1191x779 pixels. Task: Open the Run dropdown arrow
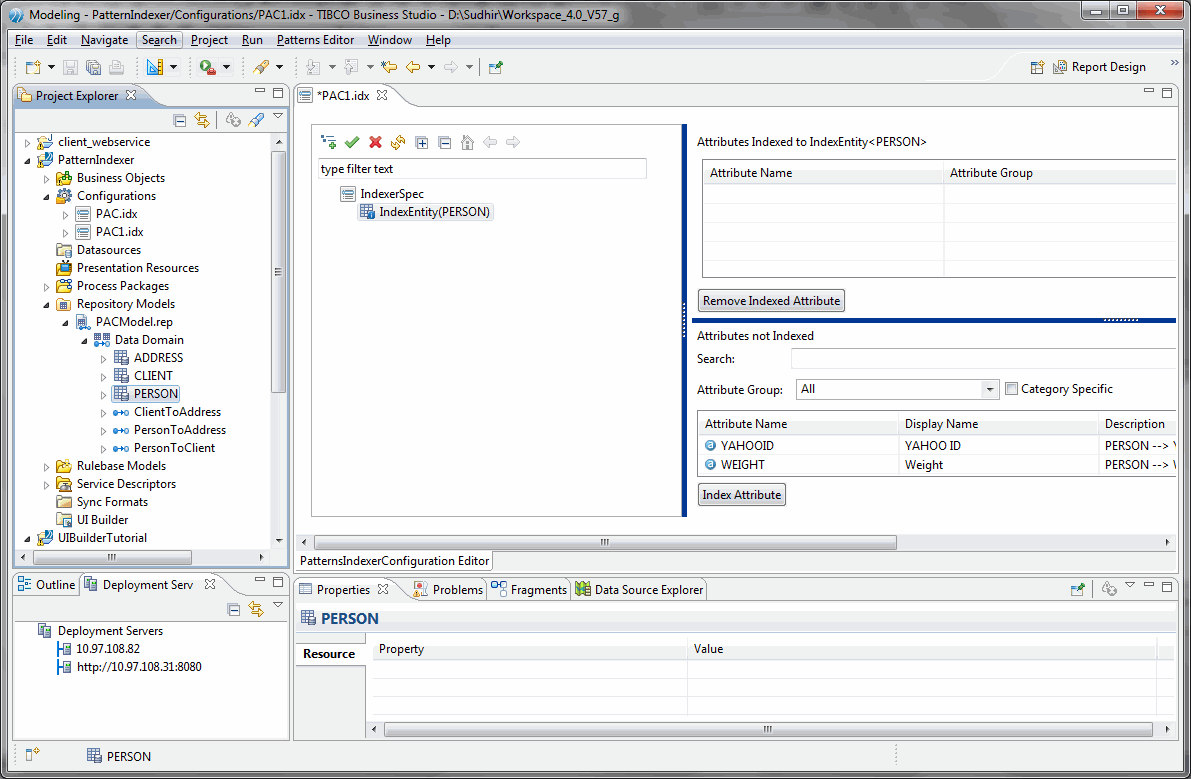pyautogui.click(x=226, y=67)
